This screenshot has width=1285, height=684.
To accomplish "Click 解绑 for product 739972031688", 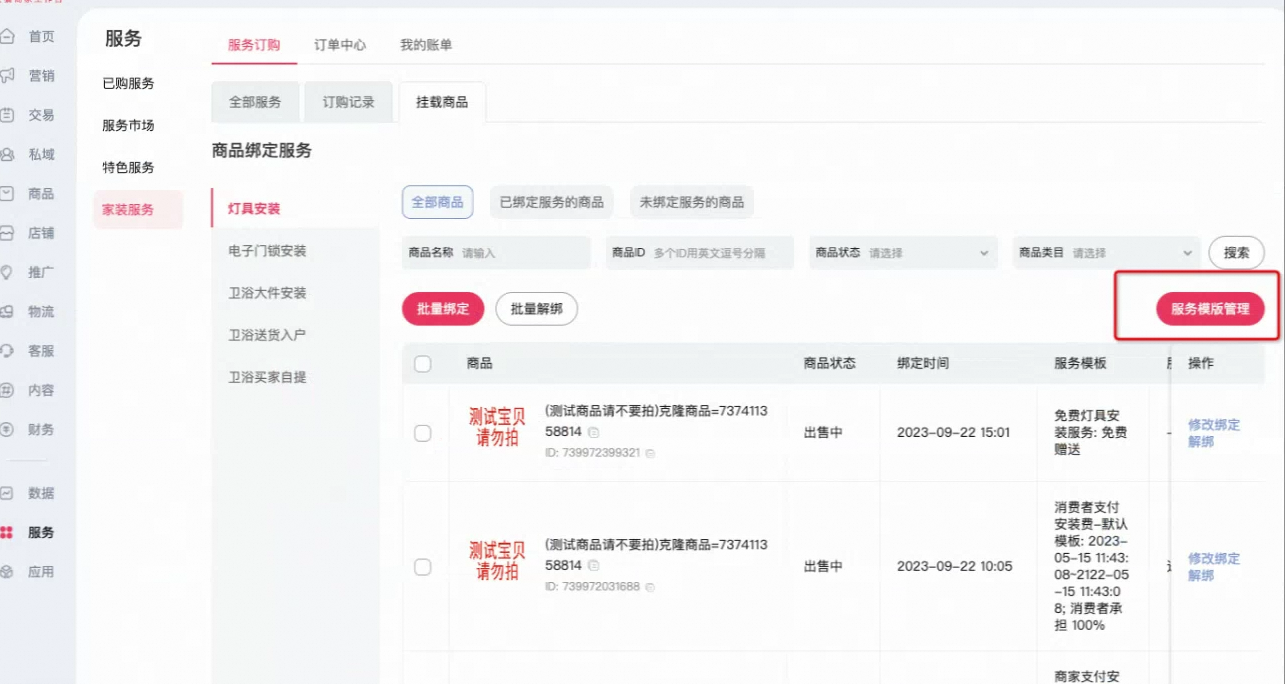I will 1201,576.
